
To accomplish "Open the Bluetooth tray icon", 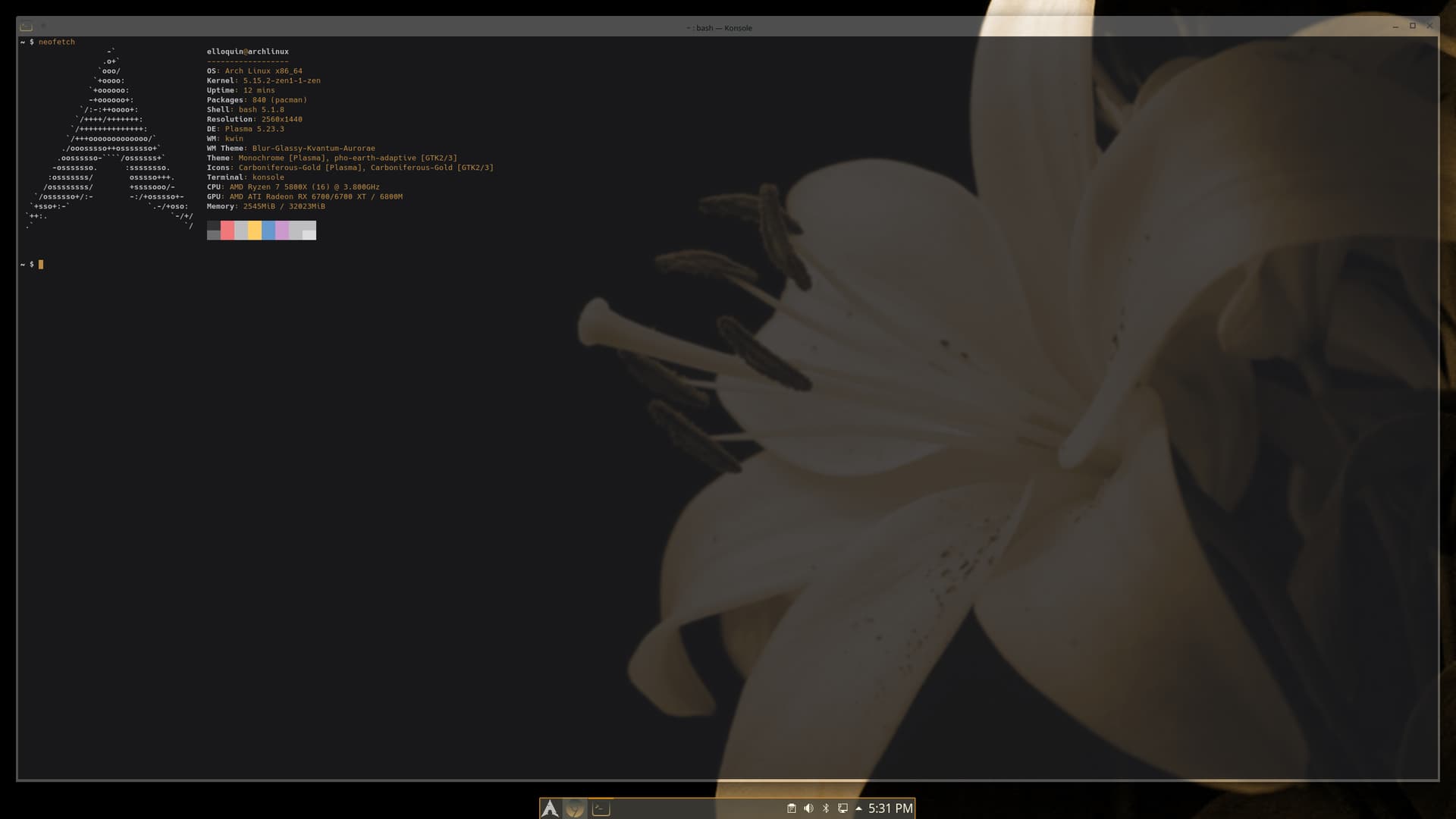I will [x=826, y=808].
